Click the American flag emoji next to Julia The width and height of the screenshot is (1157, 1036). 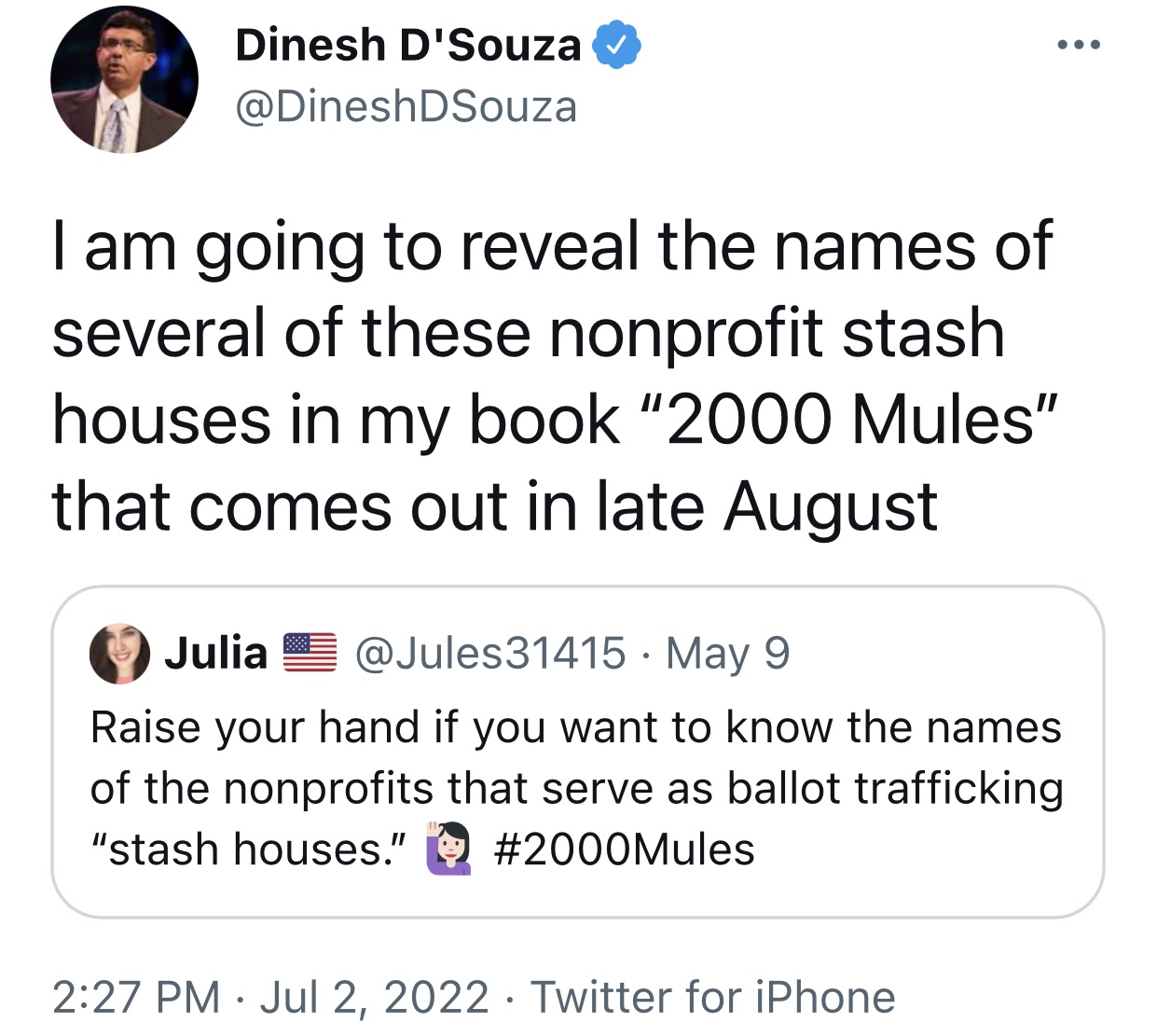coord(310,653)
